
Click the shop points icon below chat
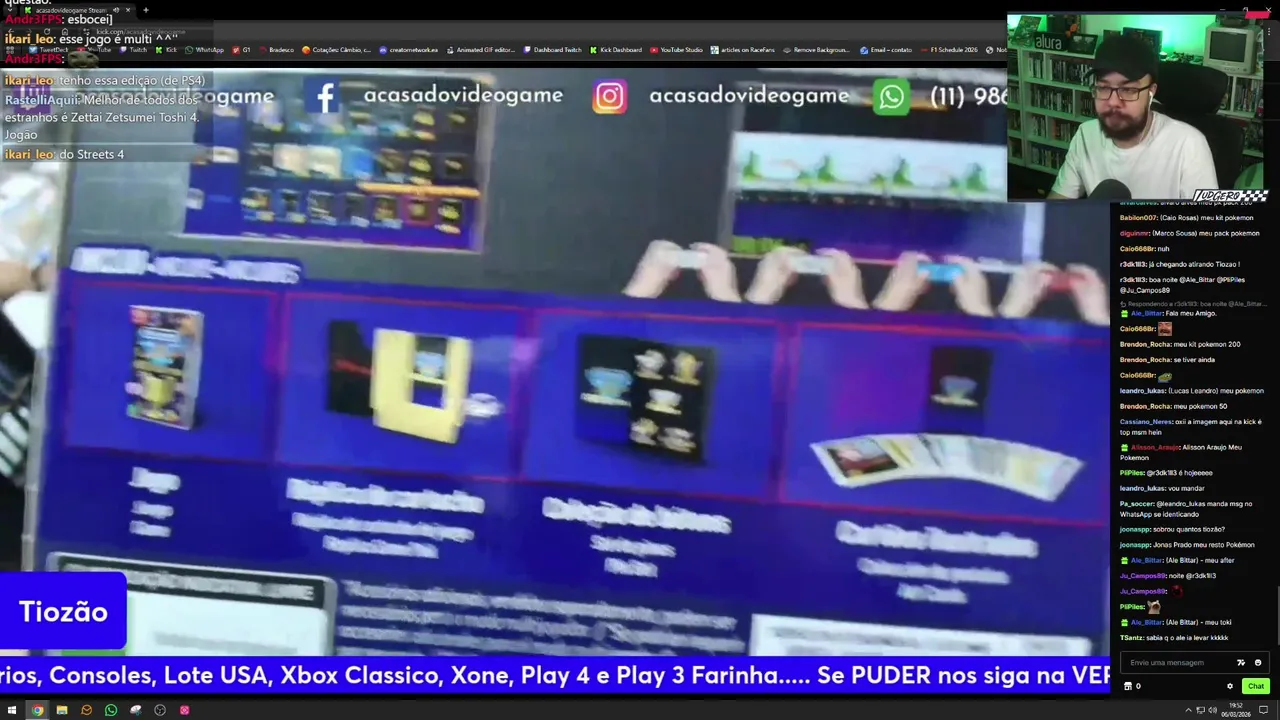1128,686
